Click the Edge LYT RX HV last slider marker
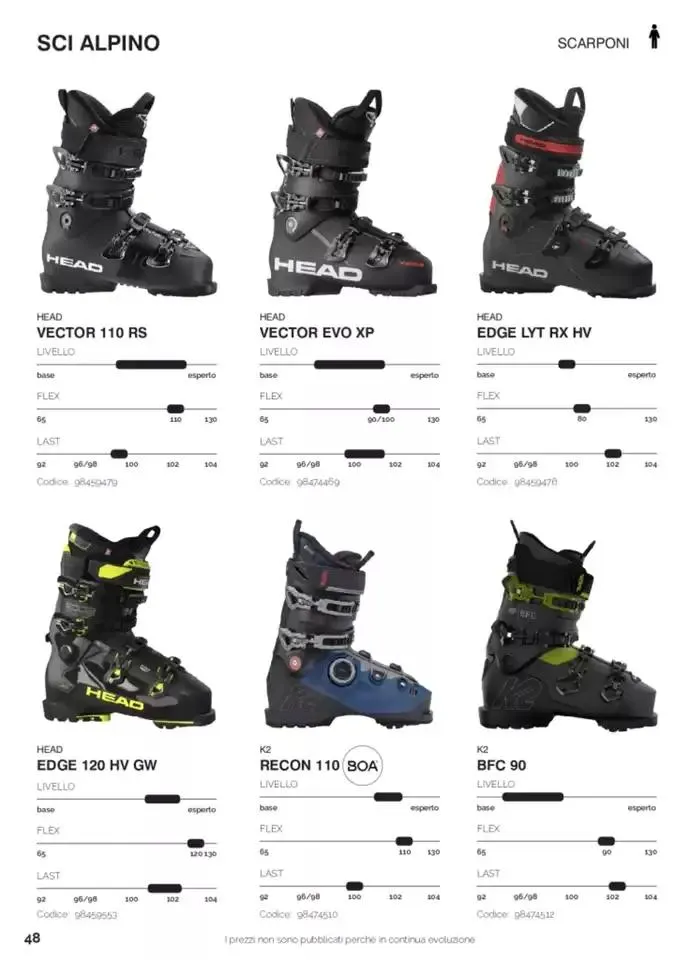The image size is (700, 960). [x=612, y=454]
